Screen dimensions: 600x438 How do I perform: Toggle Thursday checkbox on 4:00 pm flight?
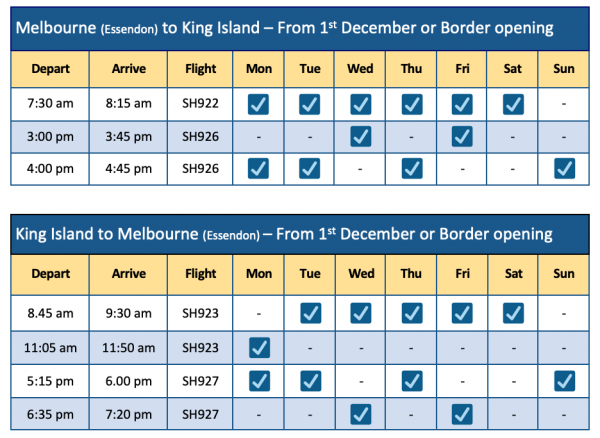(x=411, y=167)
